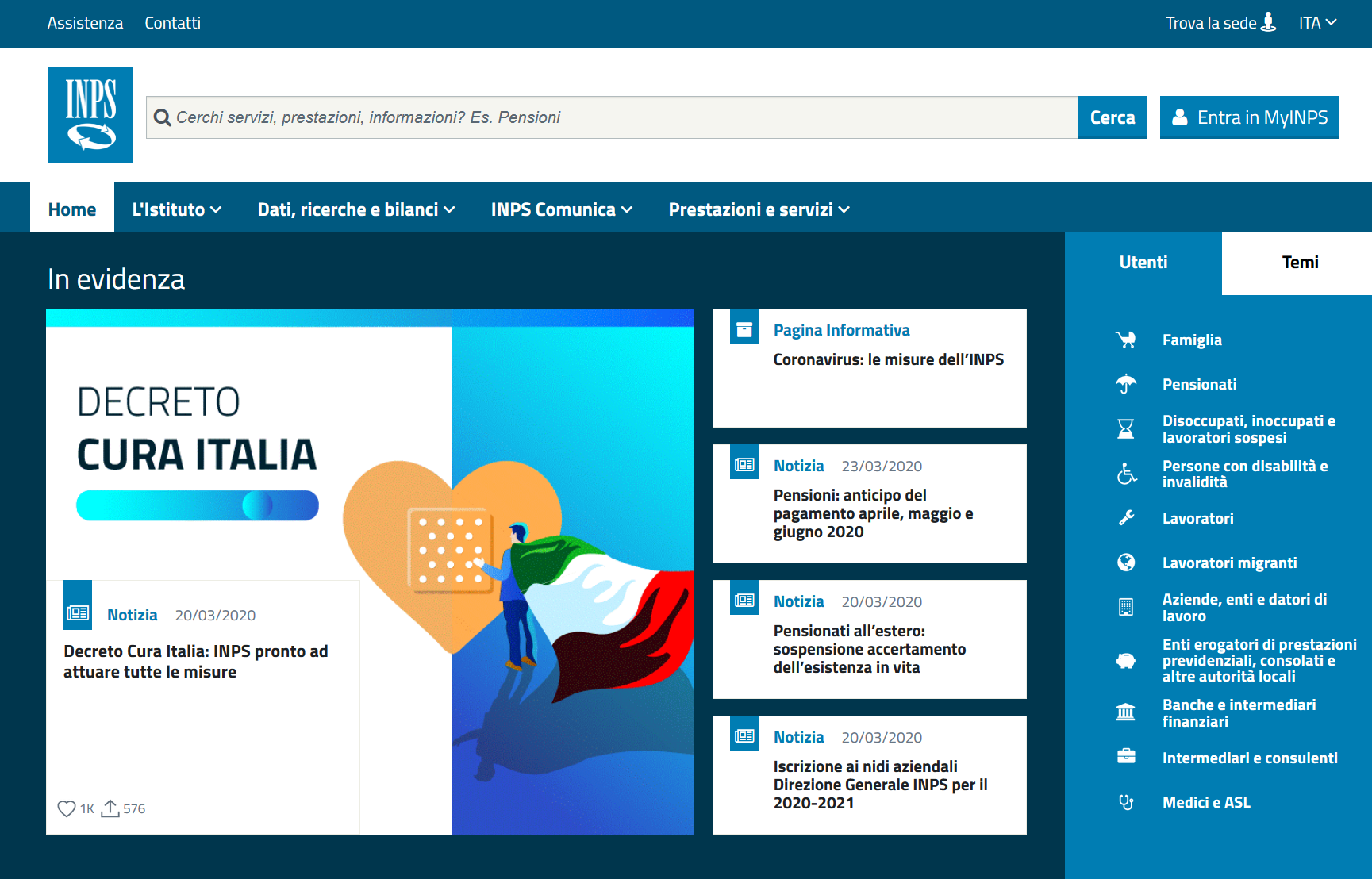Image resolution: width=1372 pixels, height=887 pixels.
Task: Click the briefcase icon for Intermediari e consulenti
Action: [1126, 757]
